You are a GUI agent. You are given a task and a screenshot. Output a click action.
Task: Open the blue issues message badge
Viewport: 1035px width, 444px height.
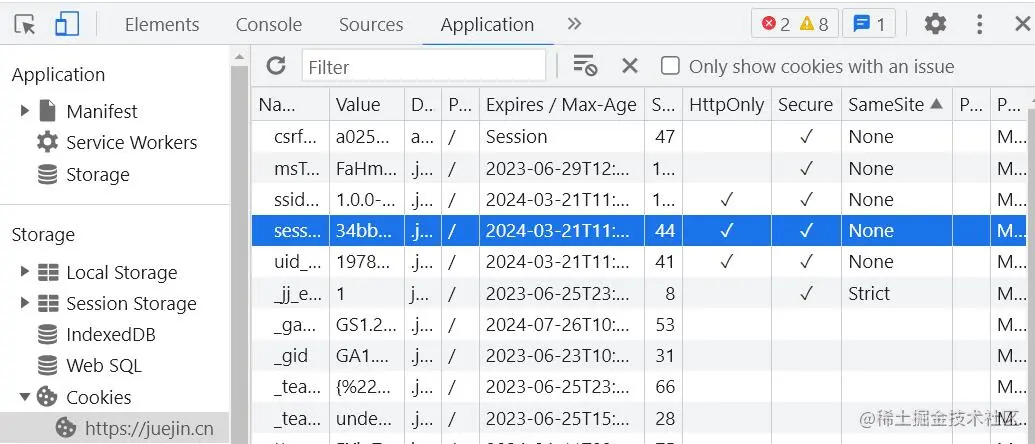pos(869,24)
